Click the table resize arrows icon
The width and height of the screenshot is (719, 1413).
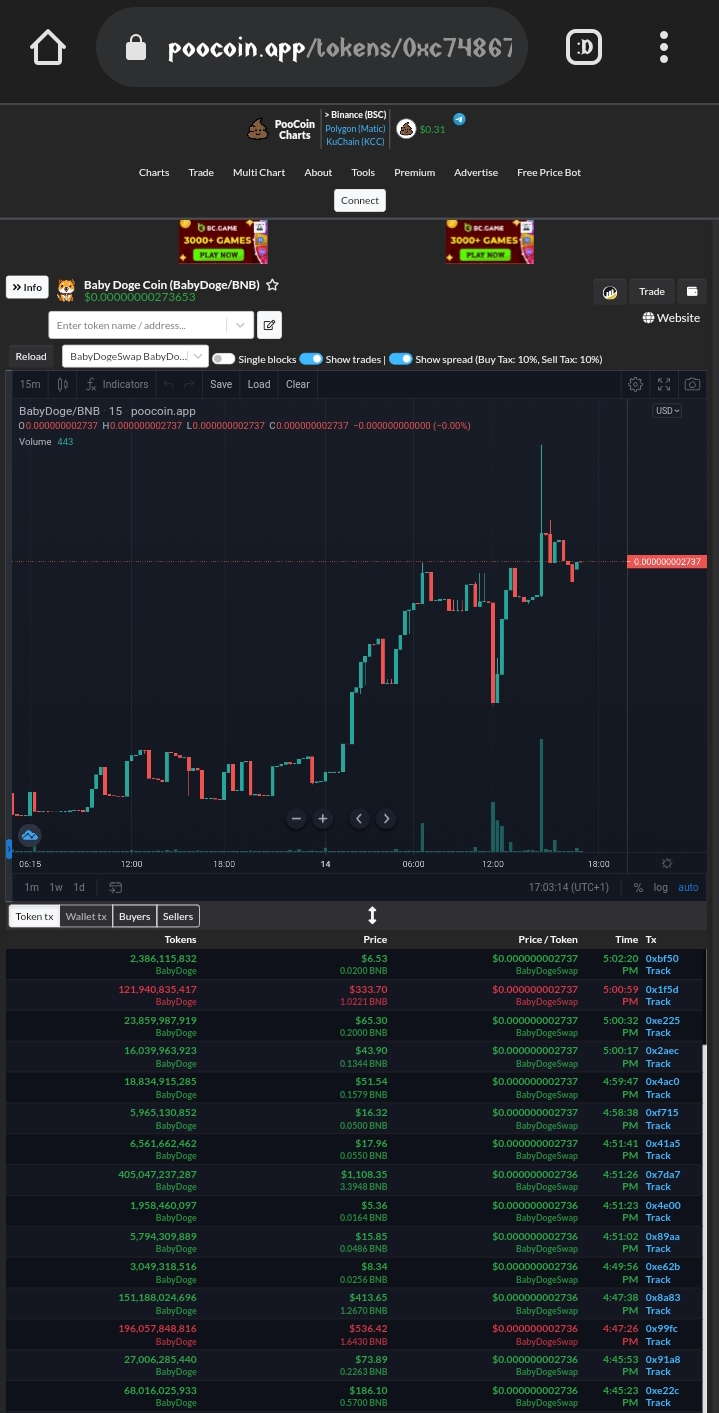[372, 915]
